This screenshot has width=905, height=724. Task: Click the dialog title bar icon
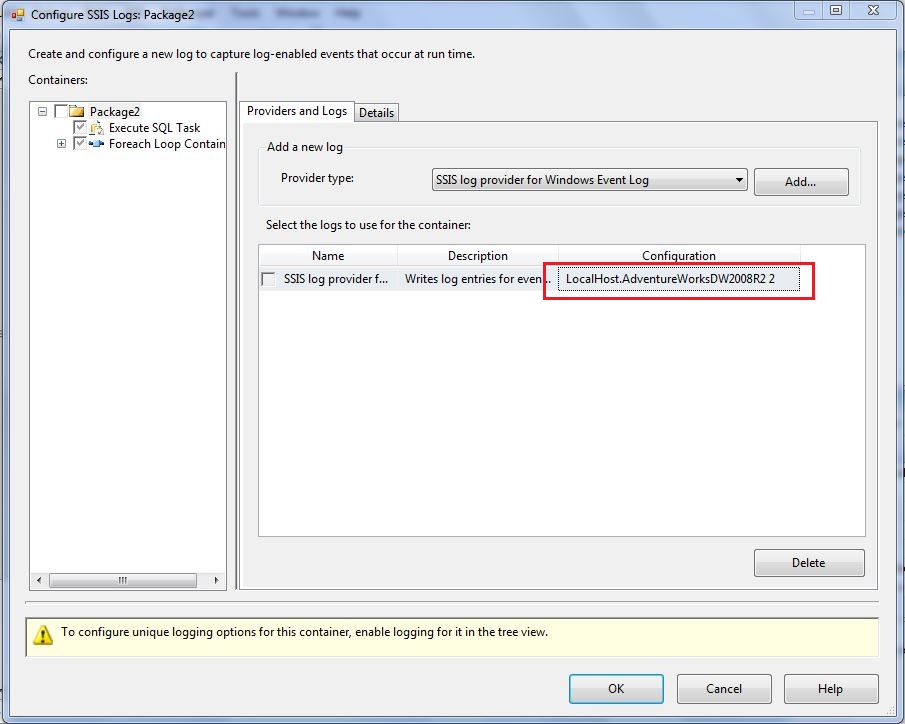point(17,14)
